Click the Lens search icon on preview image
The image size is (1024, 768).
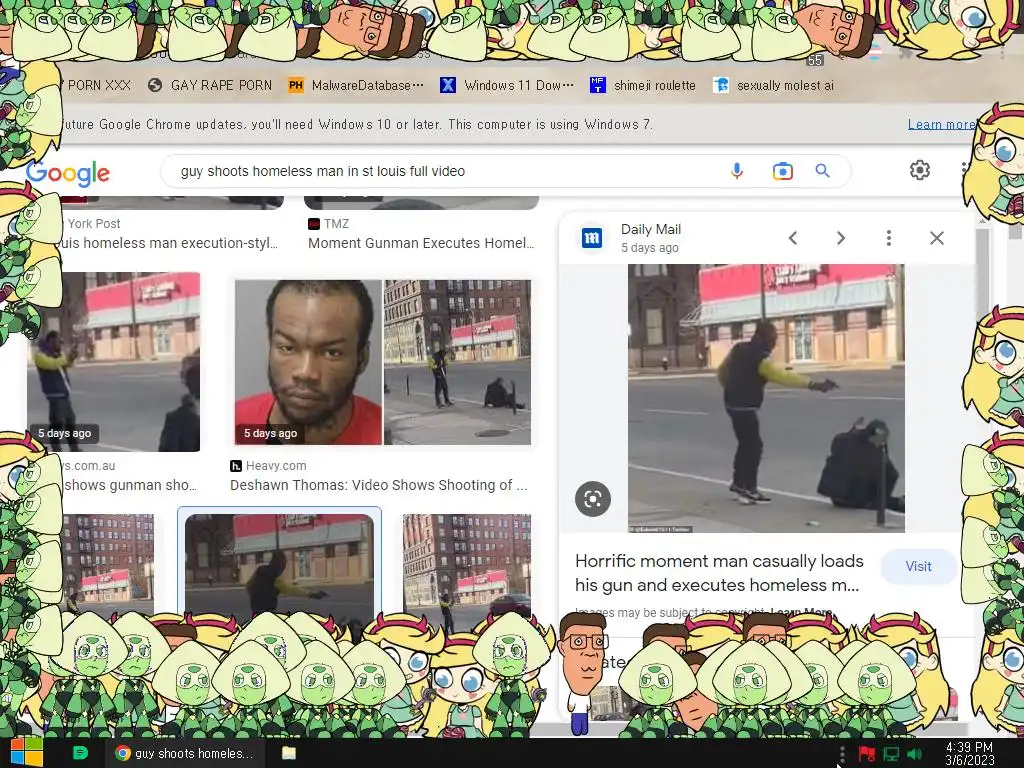tap(593, 500)
